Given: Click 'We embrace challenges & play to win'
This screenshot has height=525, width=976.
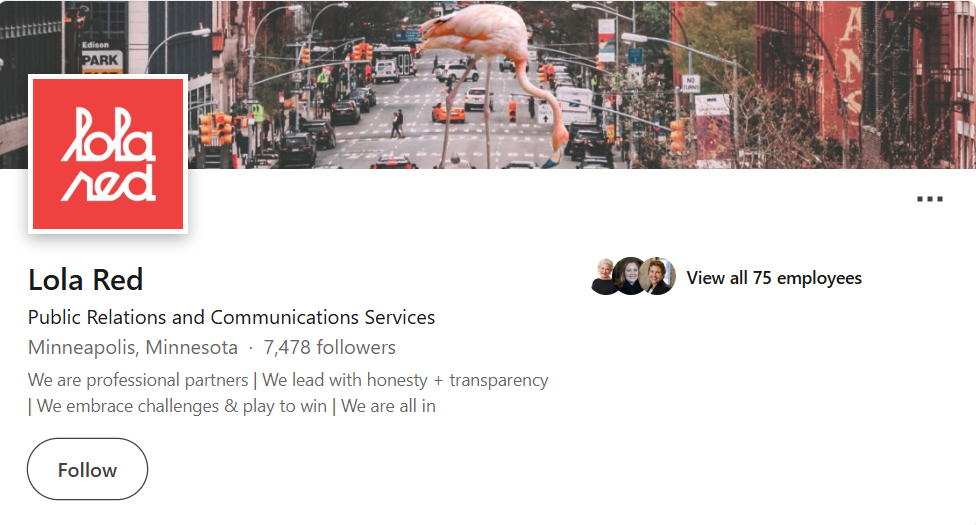Looking at the screenshot, I should pyautogui.click(x=182, y=406).
